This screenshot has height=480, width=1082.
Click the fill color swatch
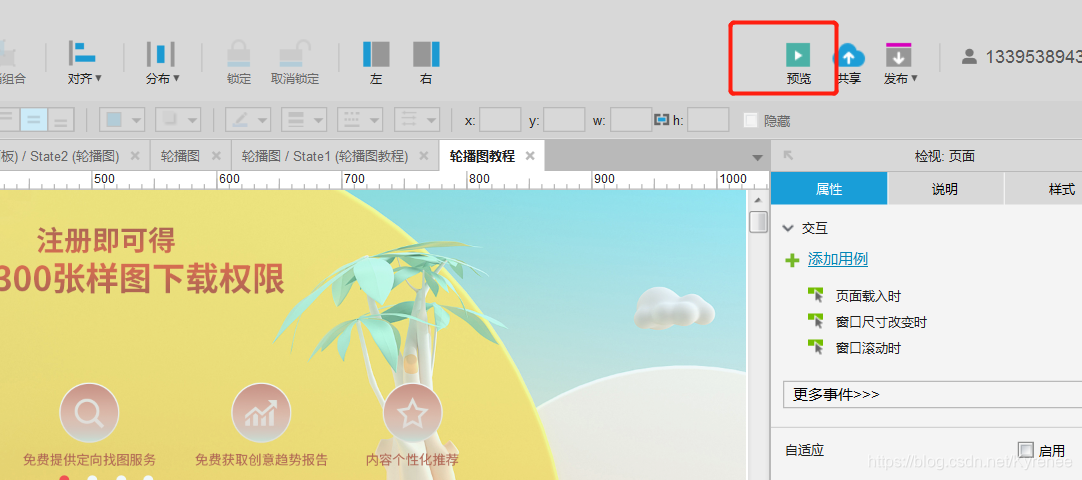114,120
